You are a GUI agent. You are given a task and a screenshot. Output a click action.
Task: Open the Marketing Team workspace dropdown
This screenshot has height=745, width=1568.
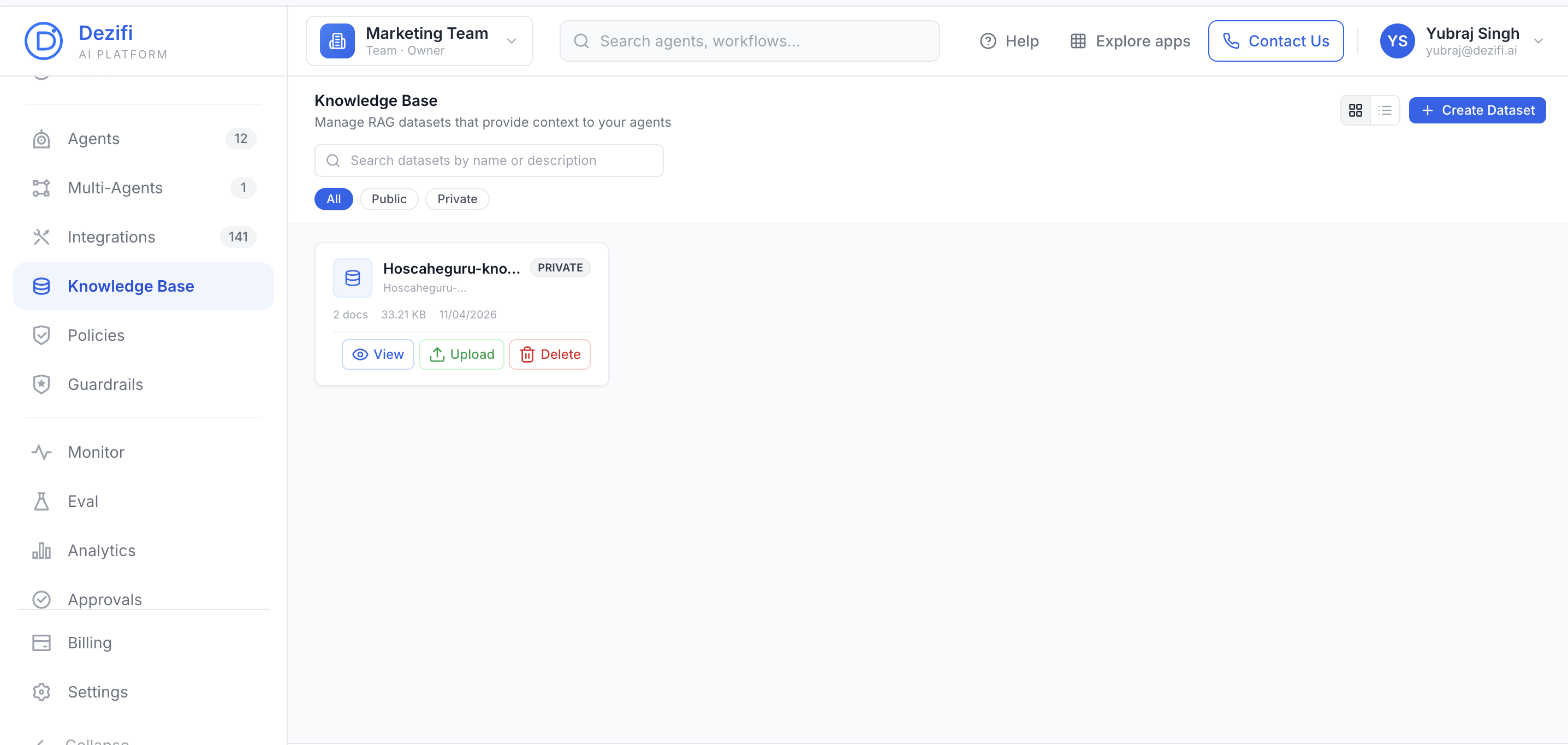point(419,41)
